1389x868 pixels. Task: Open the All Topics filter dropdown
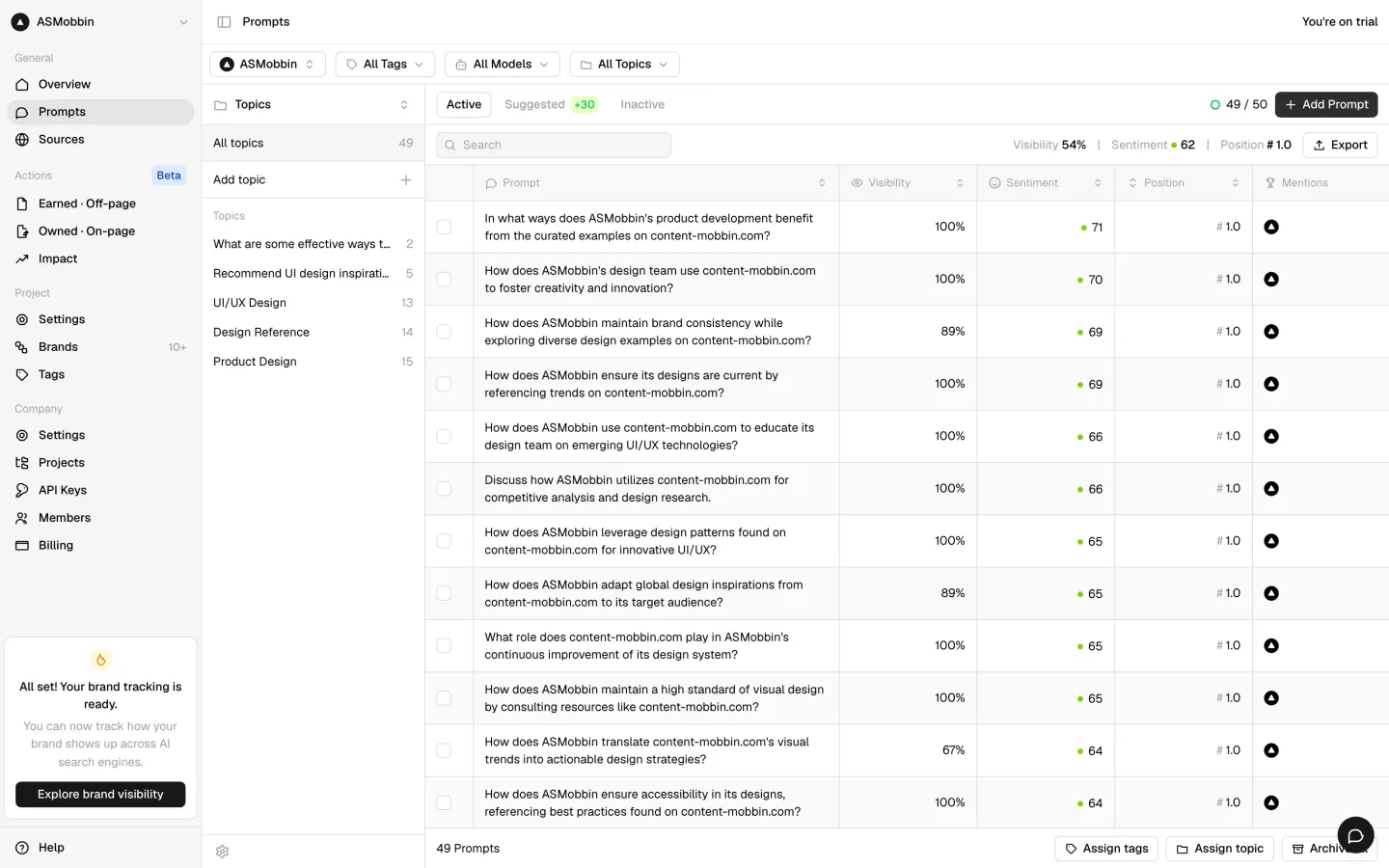[x=624, y=64]
